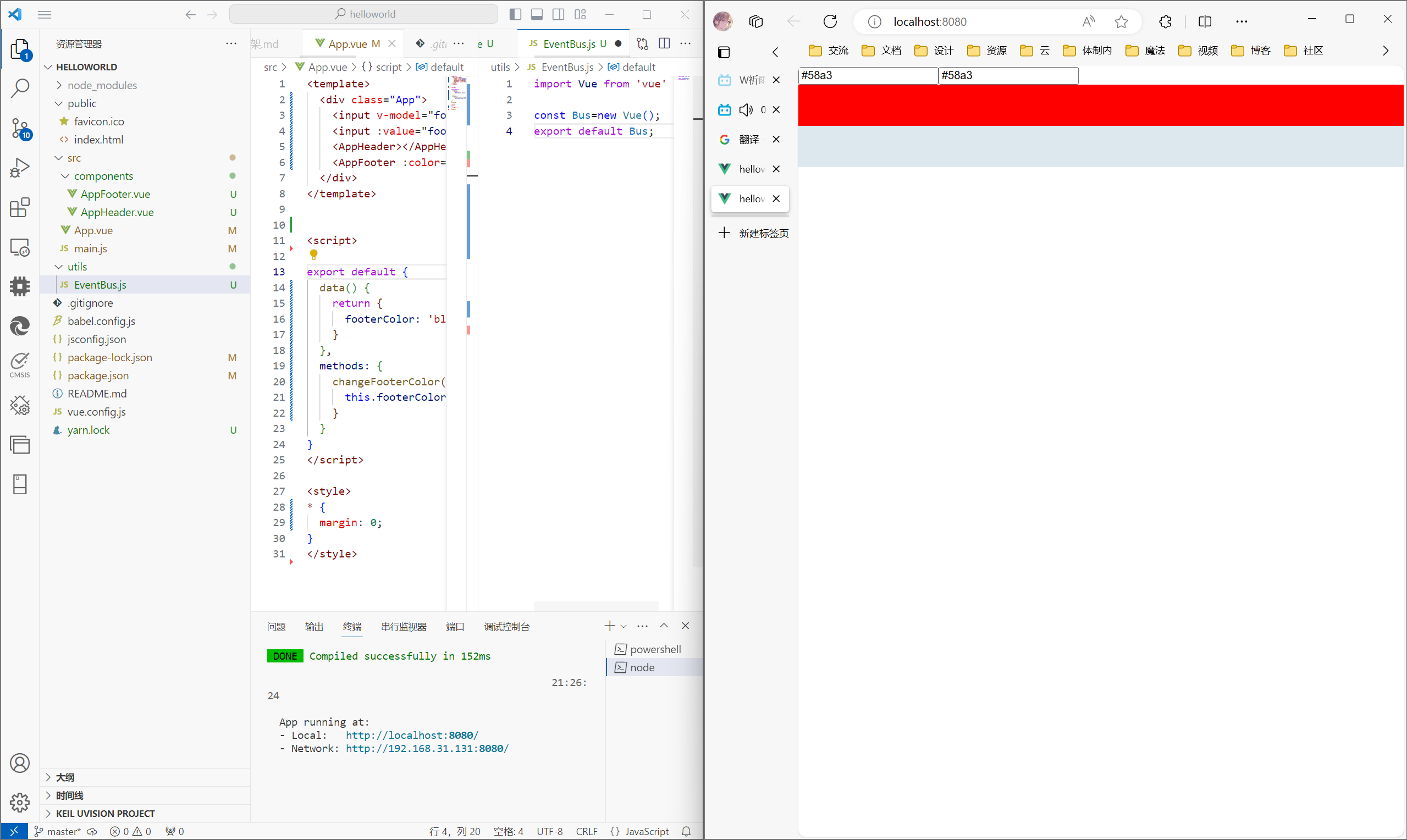Split the EventBus.js editor right

click(664, 43)
